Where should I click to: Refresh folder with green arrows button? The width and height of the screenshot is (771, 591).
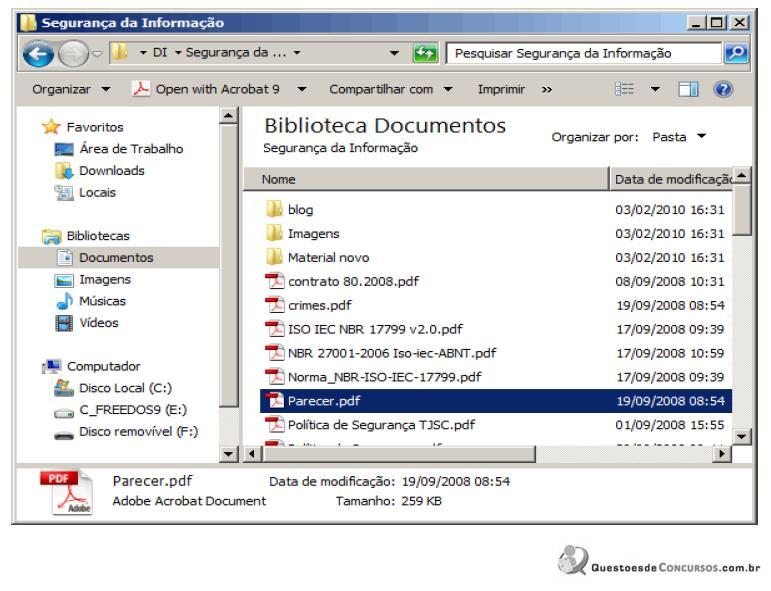point(425,53)
